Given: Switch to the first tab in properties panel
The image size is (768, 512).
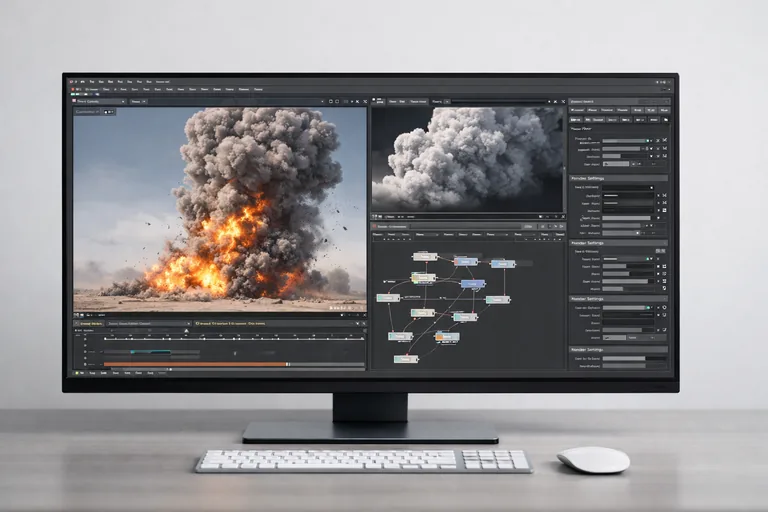Looking at the screenshot, I should click(581, 109).
